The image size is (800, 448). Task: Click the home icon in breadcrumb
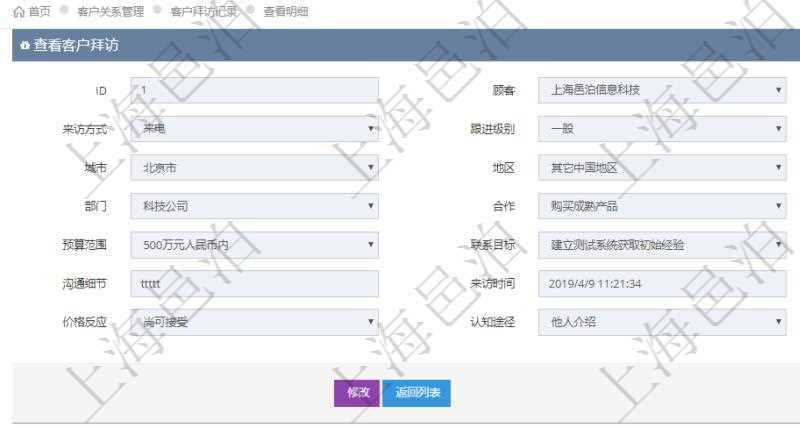point(18,12)
